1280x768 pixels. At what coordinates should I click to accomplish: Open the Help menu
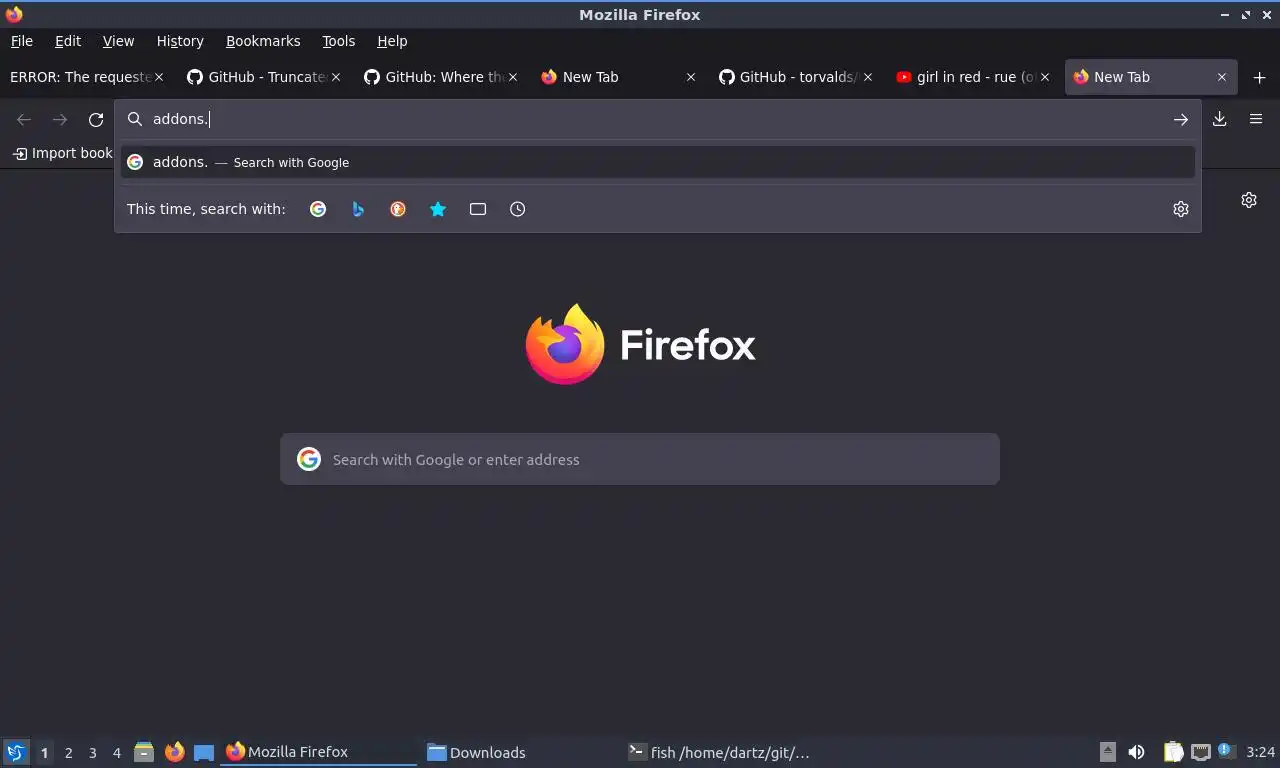(x=392, y=41)
